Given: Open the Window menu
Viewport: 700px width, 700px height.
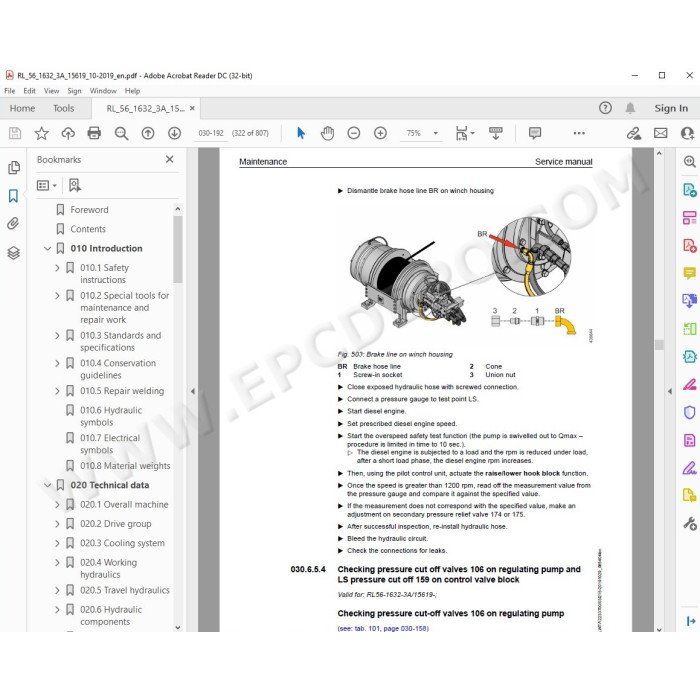Looking at the screenshot, I should [103, 91].
